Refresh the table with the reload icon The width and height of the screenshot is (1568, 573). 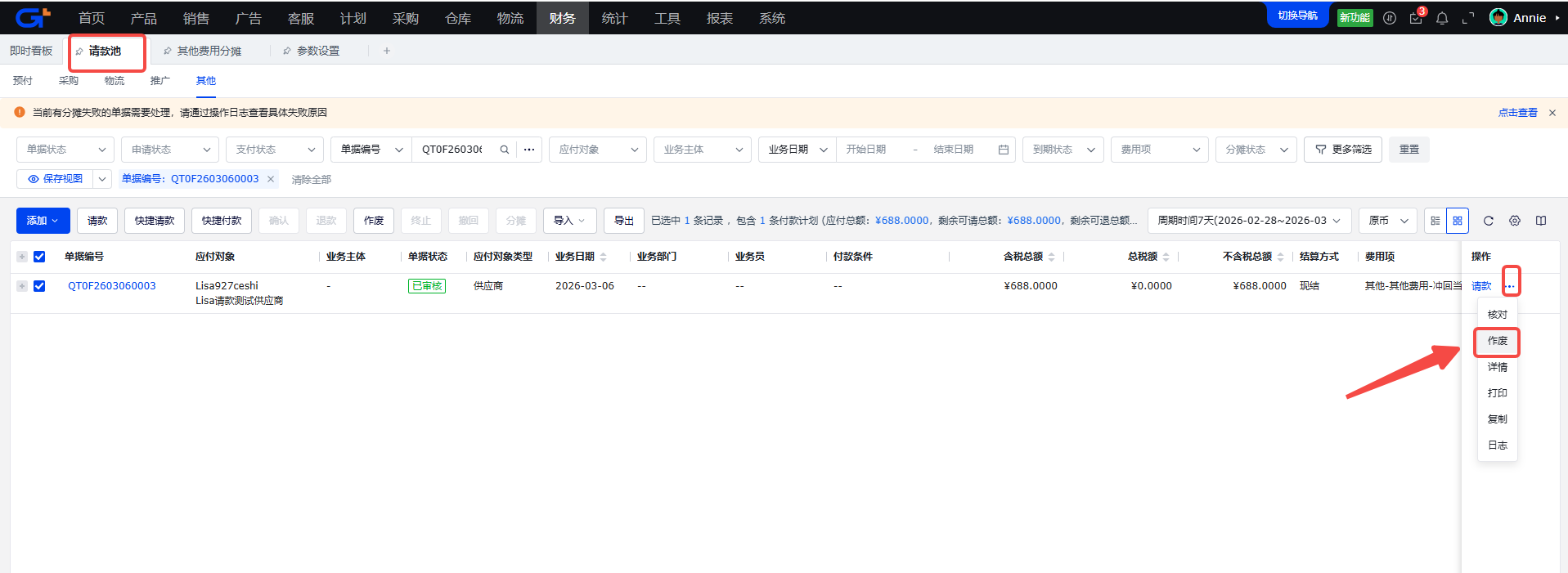click(x=1489, y=221)
